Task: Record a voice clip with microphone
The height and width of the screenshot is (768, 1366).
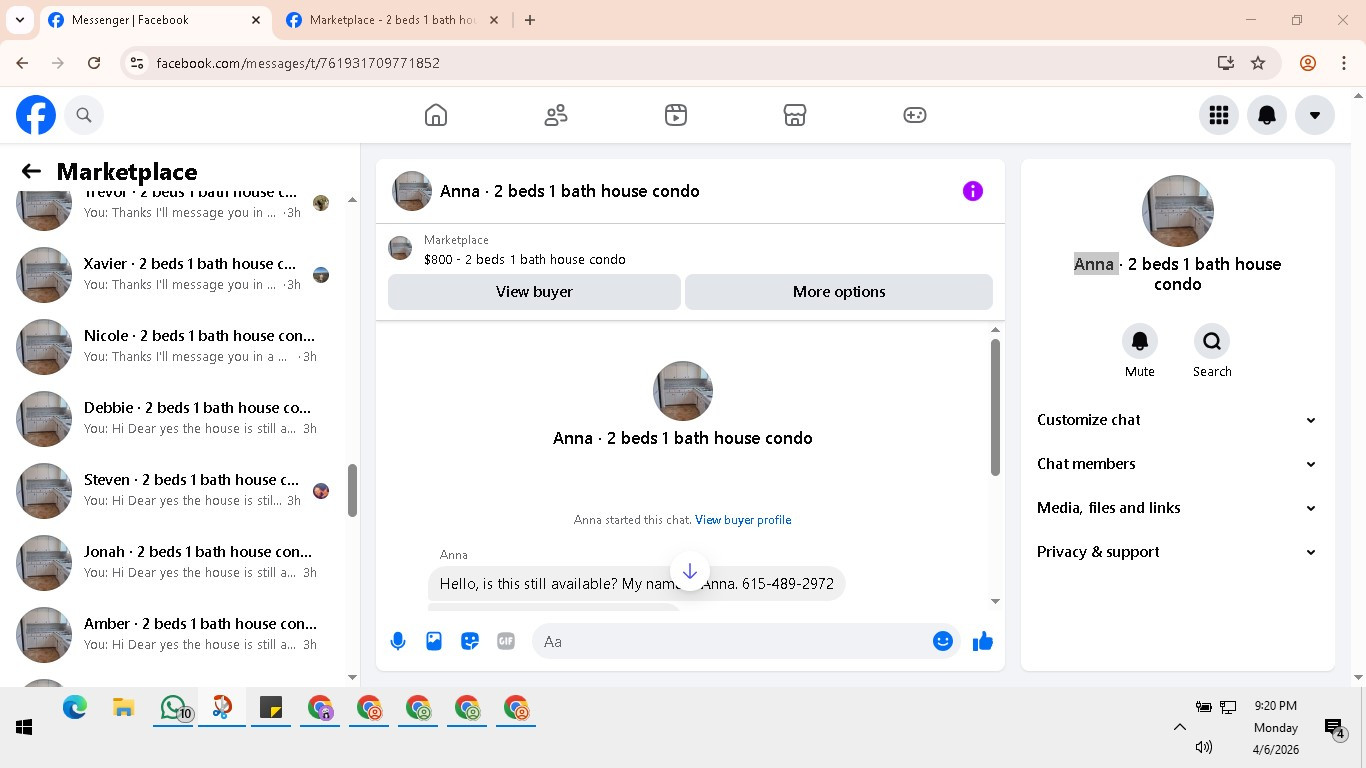Action: click(x=398, y=642)
